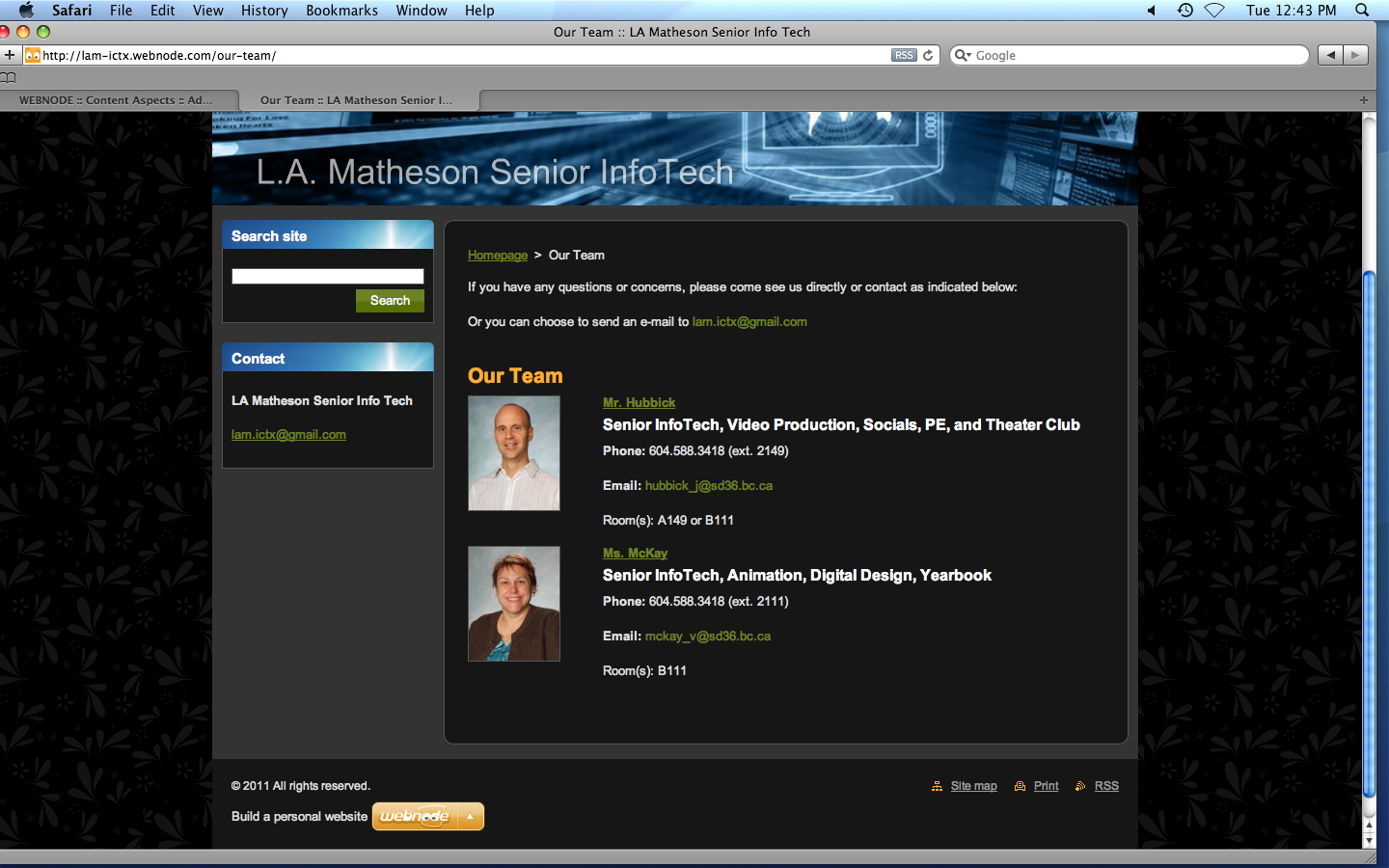
Task: Reload the page with the refresh icon
Action: (928, 55)
